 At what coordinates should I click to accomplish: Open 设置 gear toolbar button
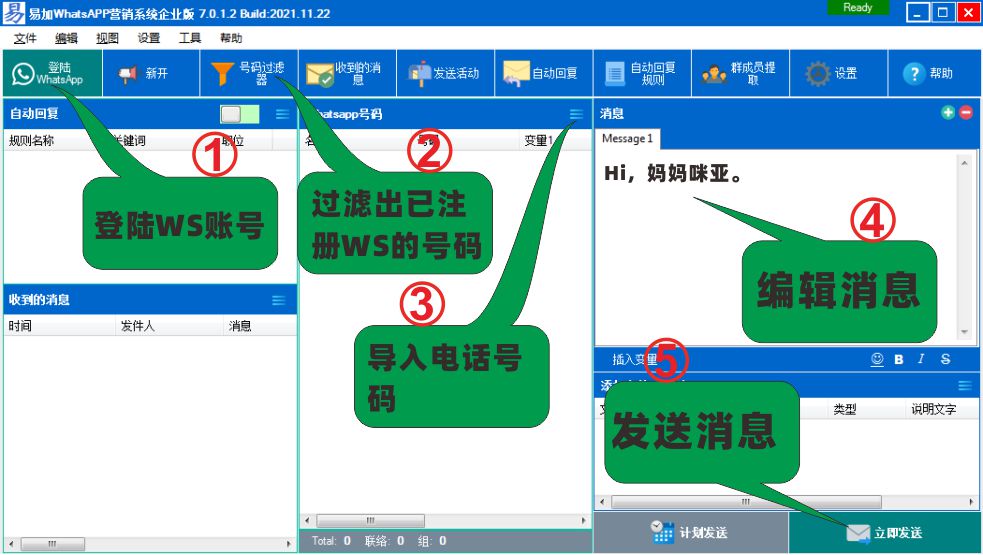(x=838, y=73)
